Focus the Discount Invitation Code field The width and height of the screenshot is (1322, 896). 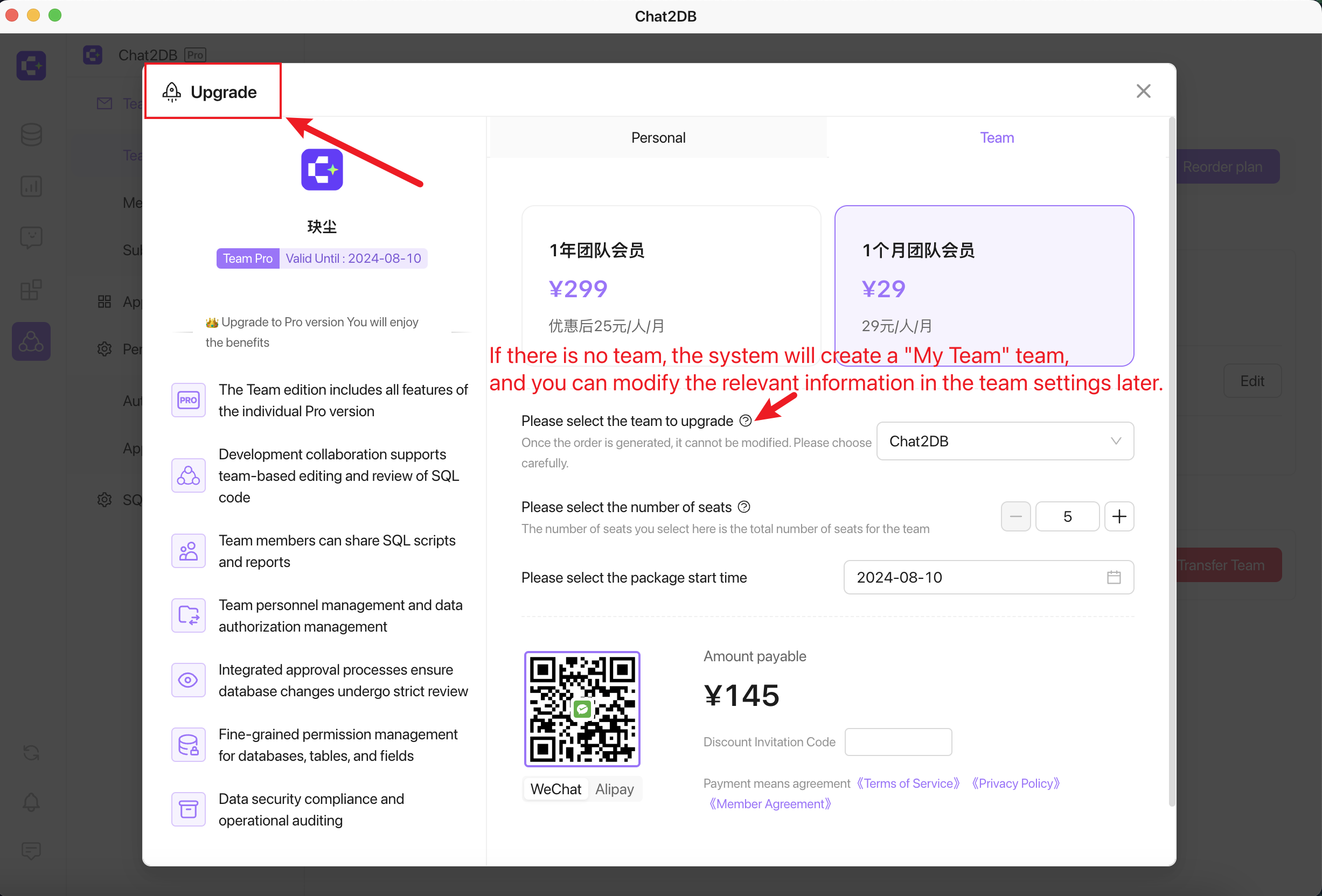(x=898, y=742)
